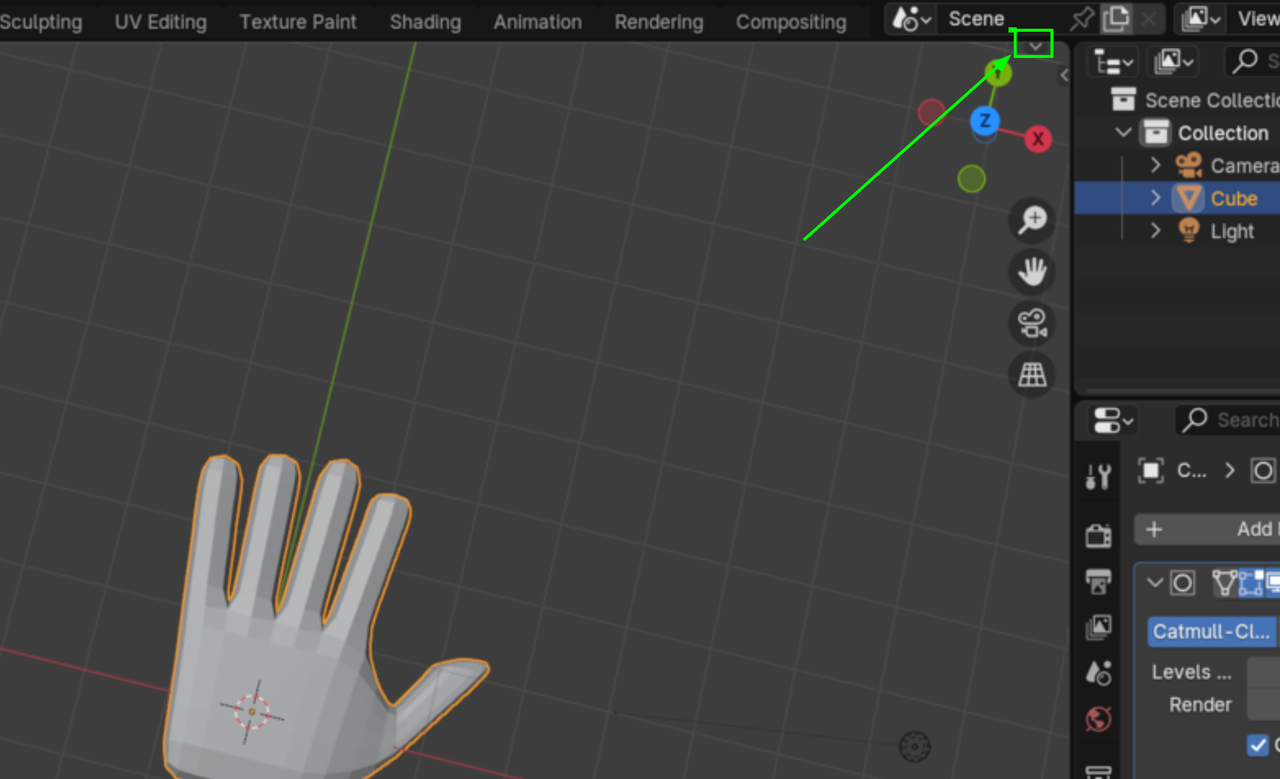
Task: Click the new scene copy icon
Action: [1115, 18]
